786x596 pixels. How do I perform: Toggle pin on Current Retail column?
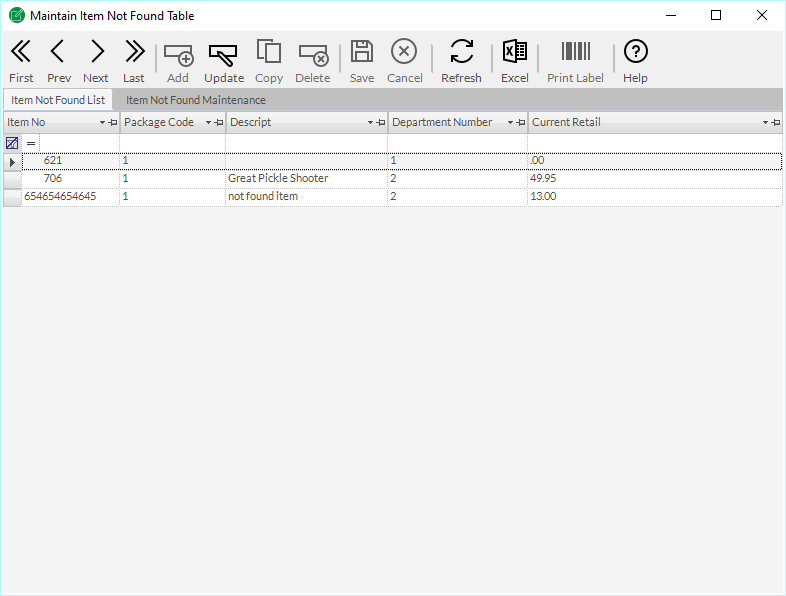coord(776,123)
